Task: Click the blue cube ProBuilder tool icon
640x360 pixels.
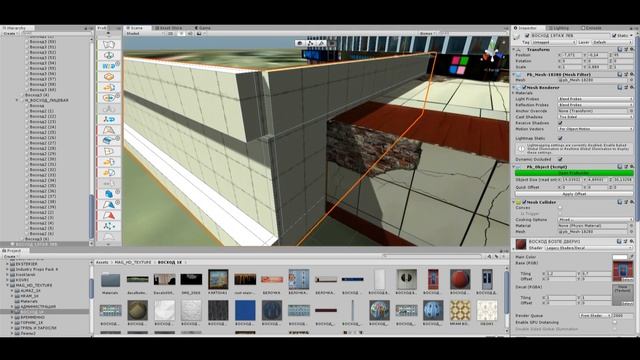Action: pos(109,194)
